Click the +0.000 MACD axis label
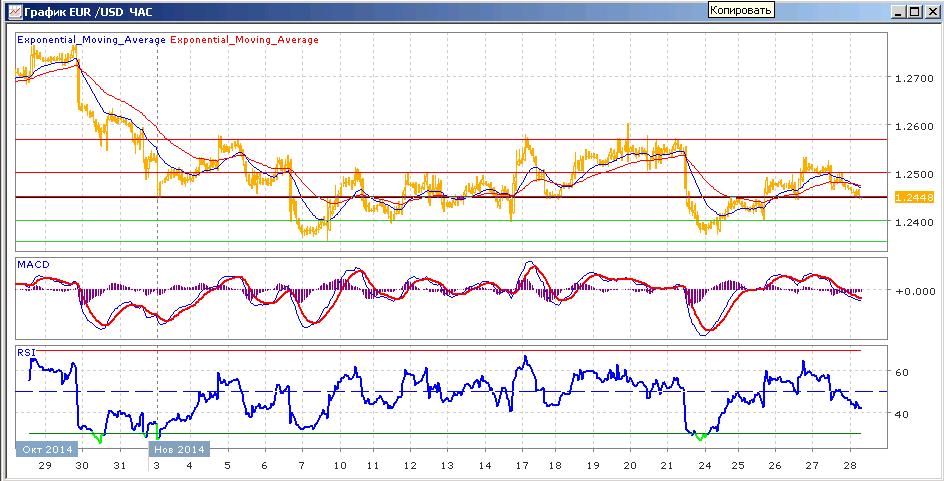The height and width of the screenshot is (481, 944). [912, 291]
